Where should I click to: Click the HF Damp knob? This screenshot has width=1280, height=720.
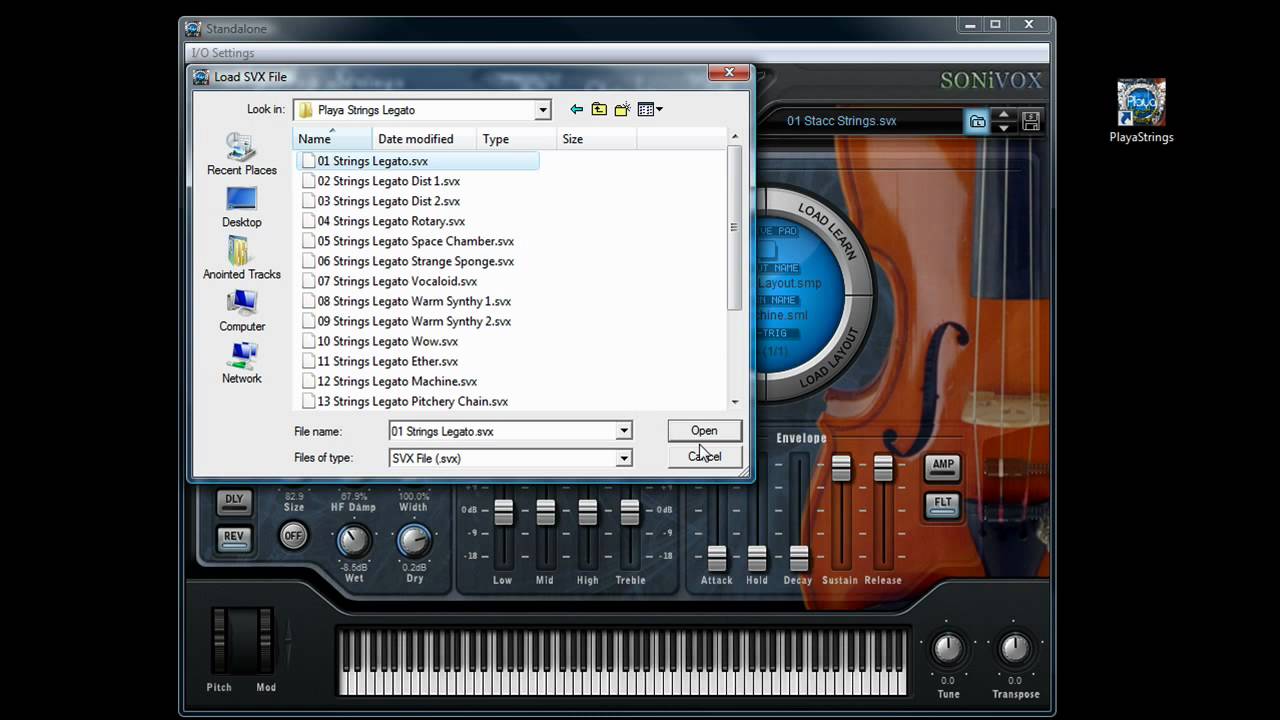coord(353,541)
